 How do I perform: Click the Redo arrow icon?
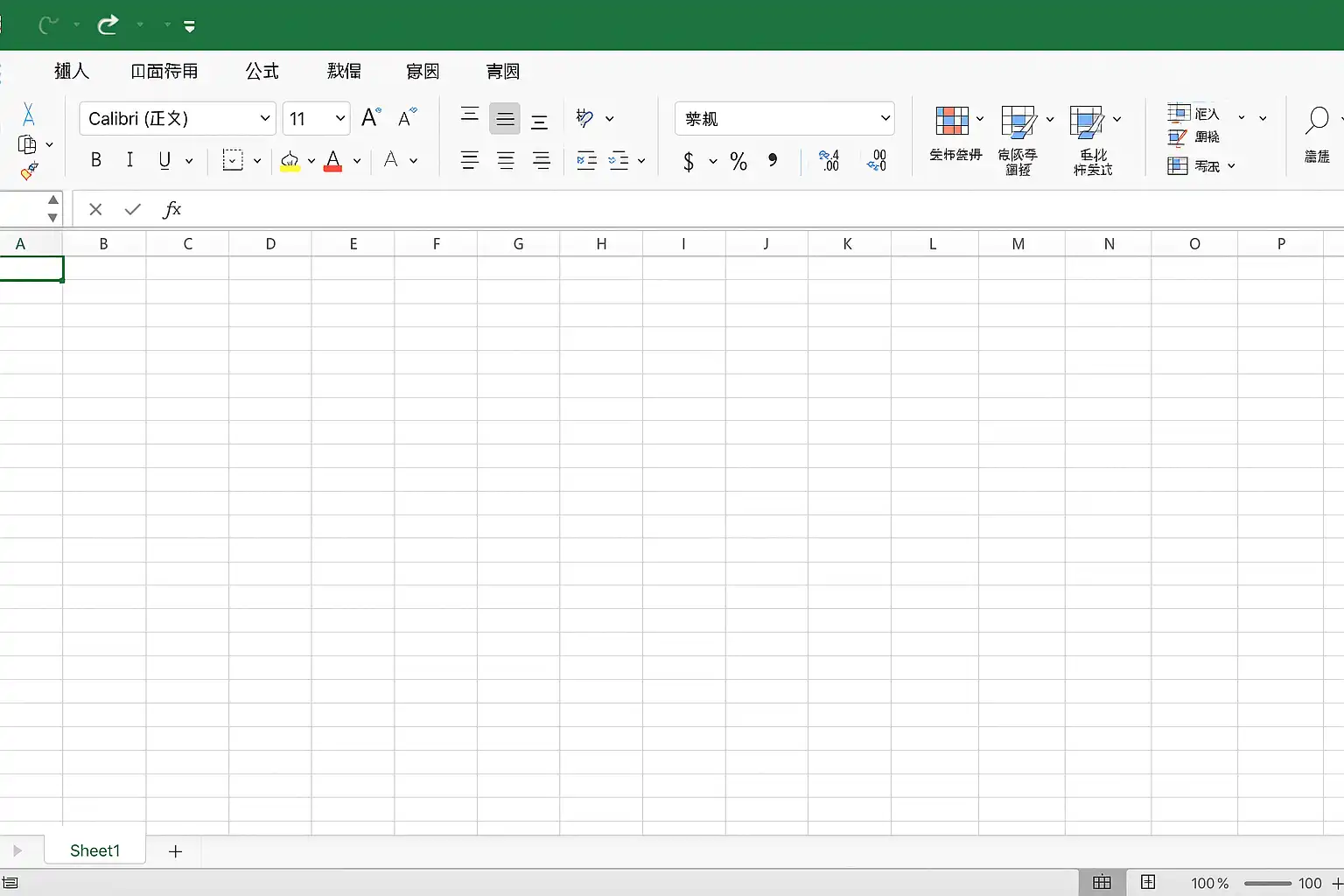[x=108, y=24]
